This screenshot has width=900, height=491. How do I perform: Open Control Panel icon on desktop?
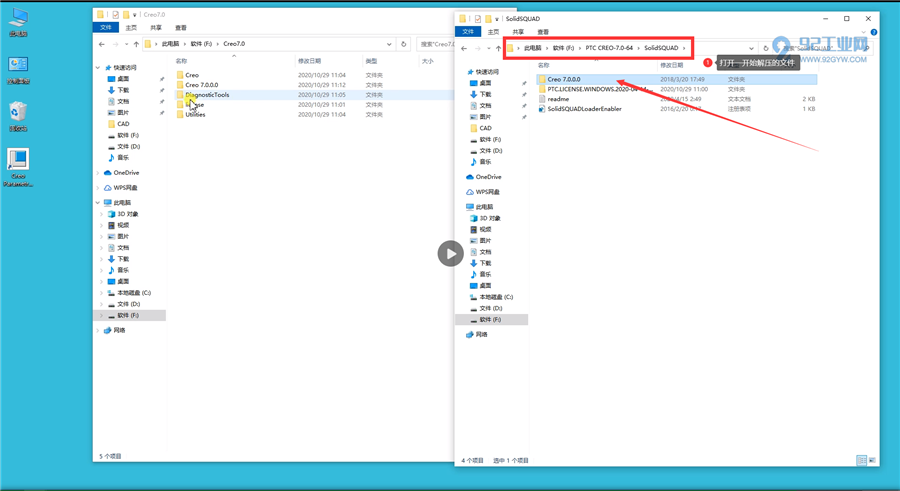(x=18, y=69)
